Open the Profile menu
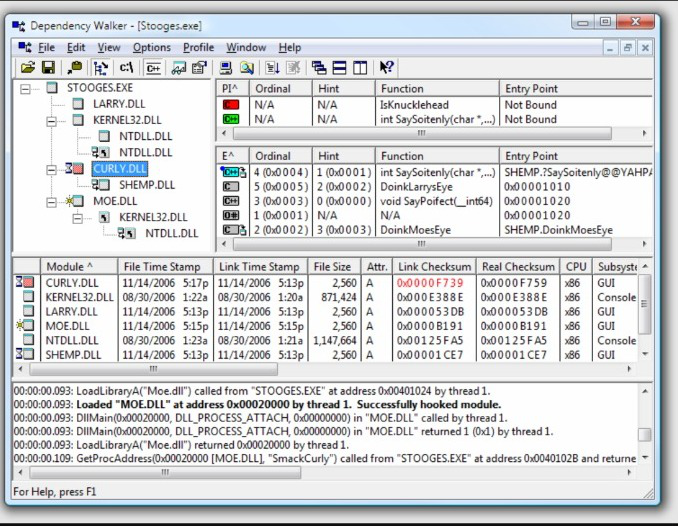The height and width of the screenshot is (526, 678). click(198, 48)
